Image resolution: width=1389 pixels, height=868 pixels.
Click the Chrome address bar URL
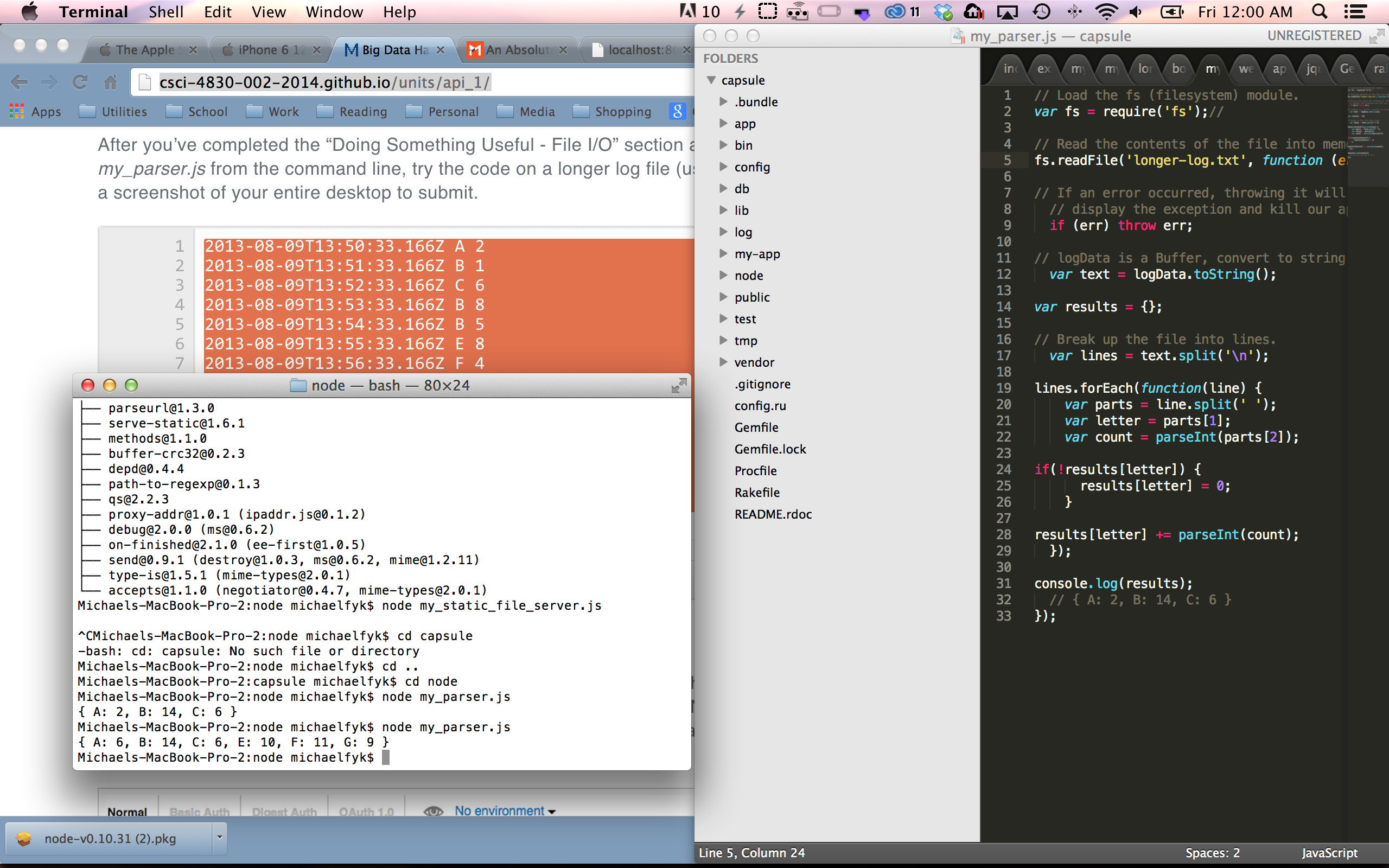pos(325,82)
